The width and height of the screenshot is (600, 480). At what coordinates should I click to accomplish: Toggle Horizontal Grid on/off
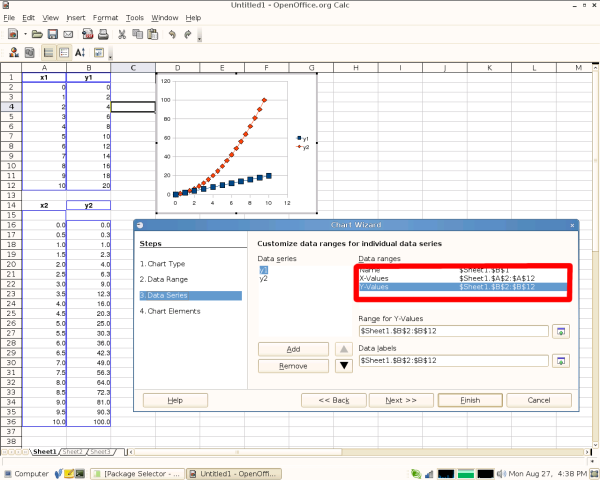pos(49,52)
